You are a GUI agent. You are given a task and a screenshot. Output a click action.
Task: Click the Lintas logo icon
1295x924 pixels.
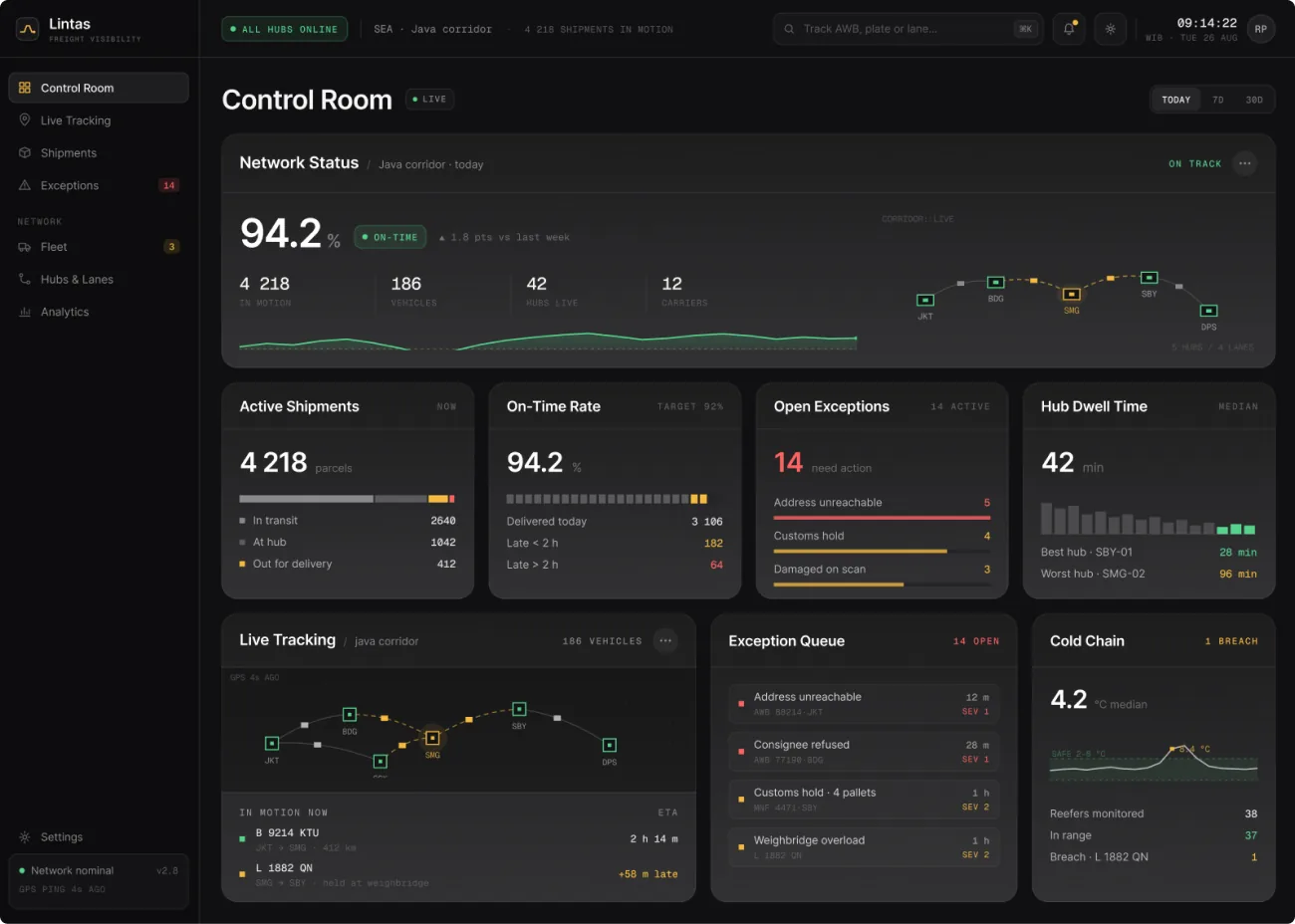tap(28, 29)
